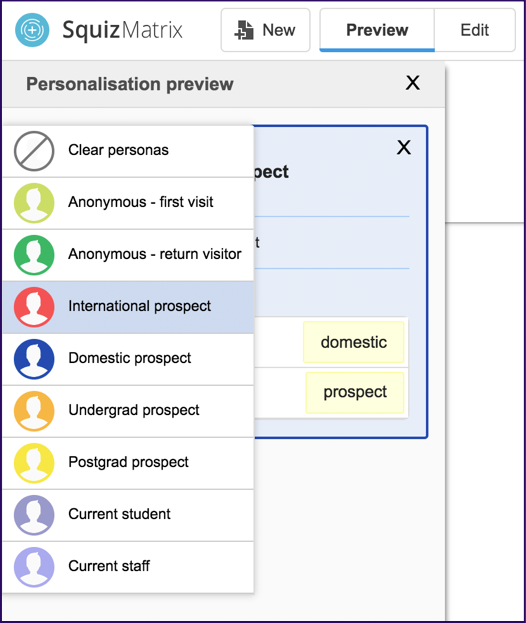Select the lime green Anonymous first visit avatar
526x623 pixels.
[x=34, y=203]
